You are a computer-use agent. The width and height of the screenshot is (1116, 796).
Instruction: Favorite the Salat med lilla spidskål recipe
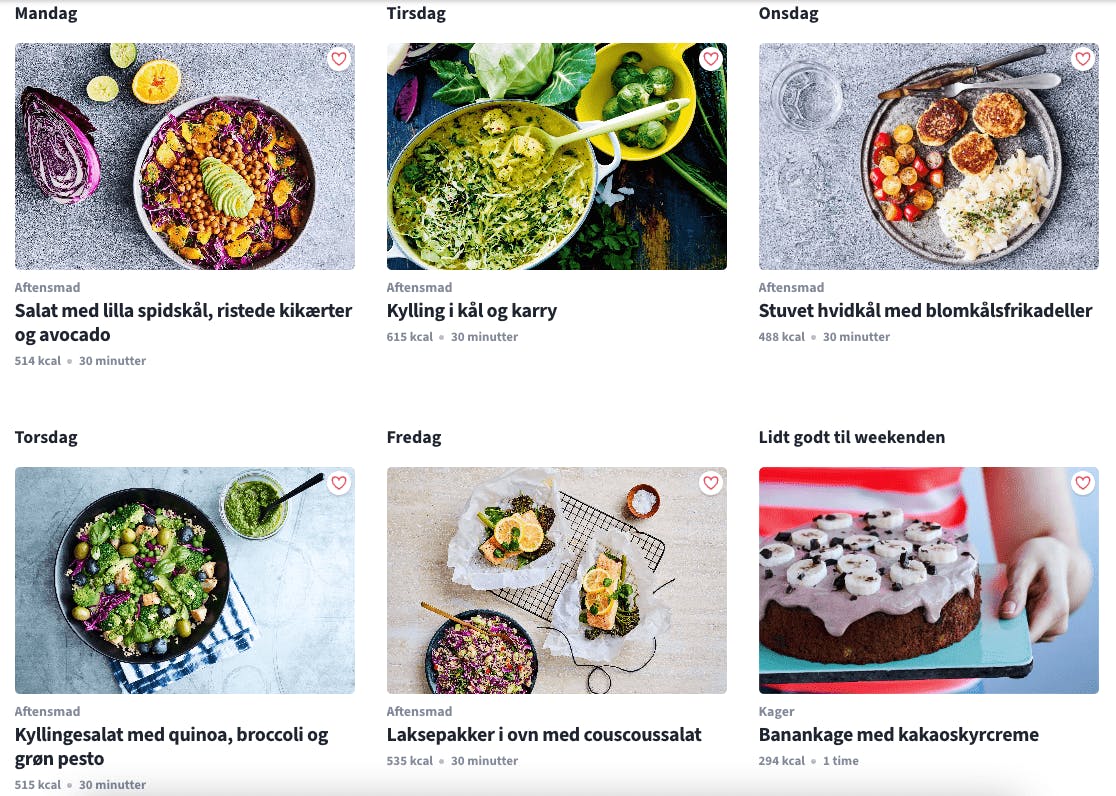(x=339, y=59)
